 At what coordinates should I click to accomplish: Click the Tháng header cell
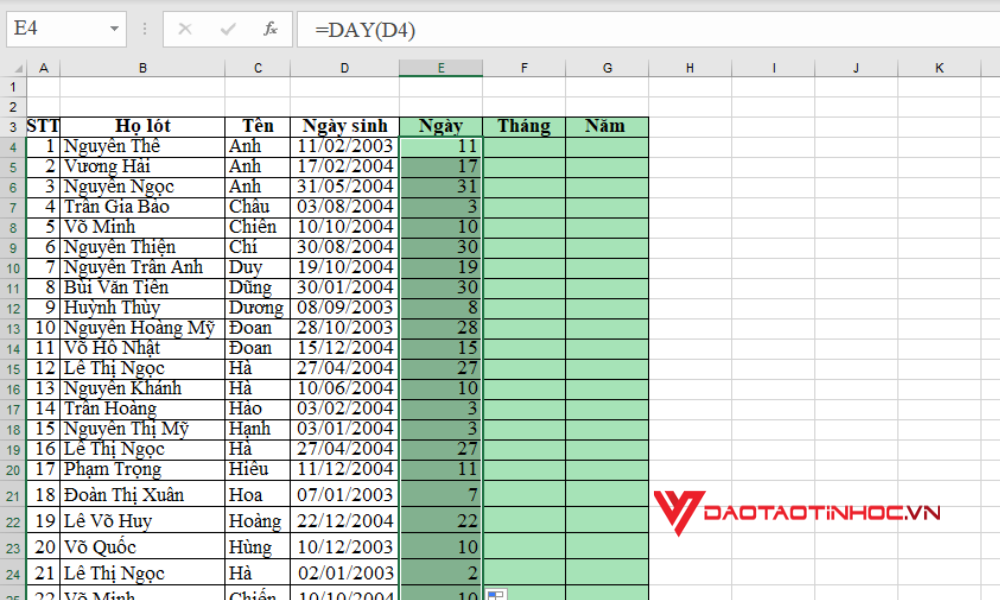[524, 126]
